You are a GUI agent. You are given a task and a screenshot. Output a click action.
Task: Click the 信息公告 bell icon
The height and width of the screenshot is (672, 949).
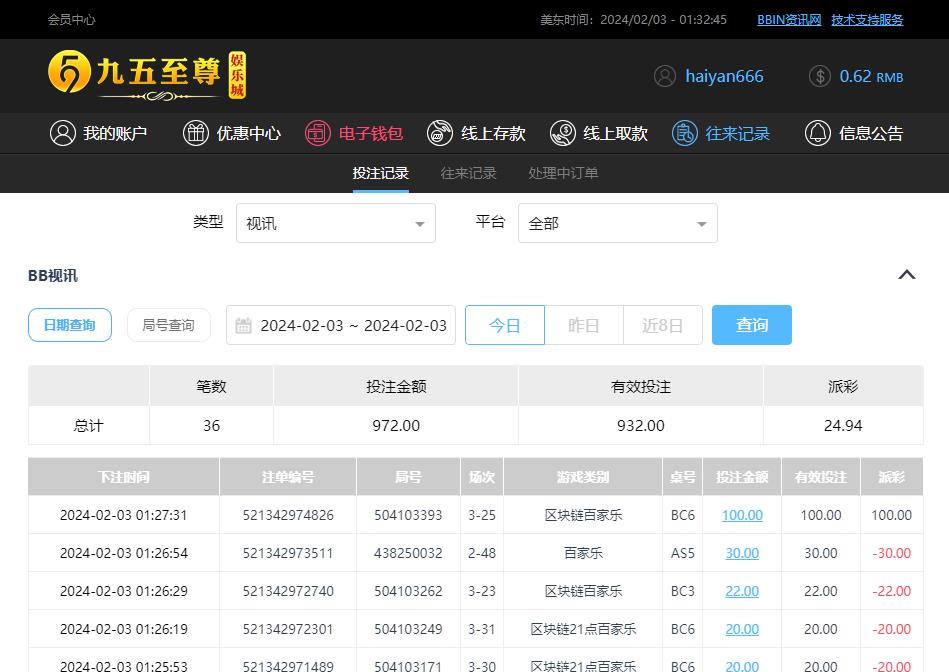[818, 133]
